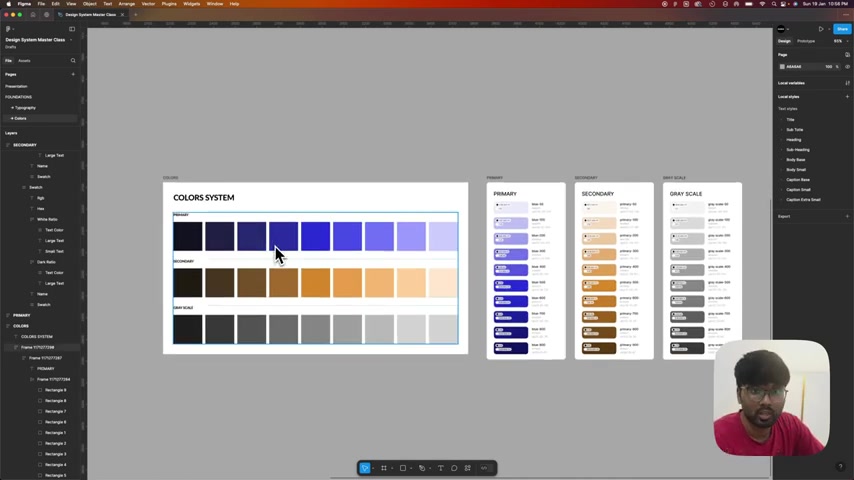Select the Rectangle shape tool

pyautogui.click(x=403, y=468)
